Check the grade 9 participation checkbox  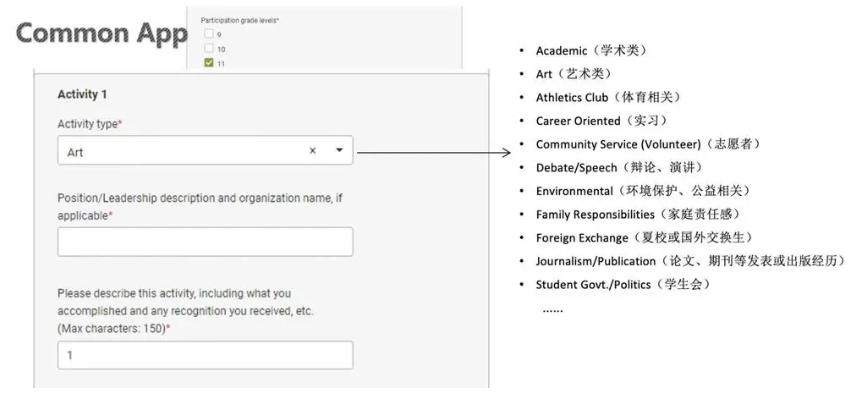coord(208,34)
